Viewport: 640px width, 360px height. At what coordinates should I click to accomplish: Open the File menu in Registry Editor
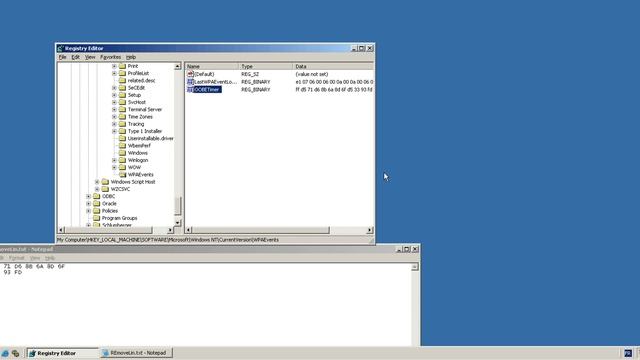coord(62,57)
